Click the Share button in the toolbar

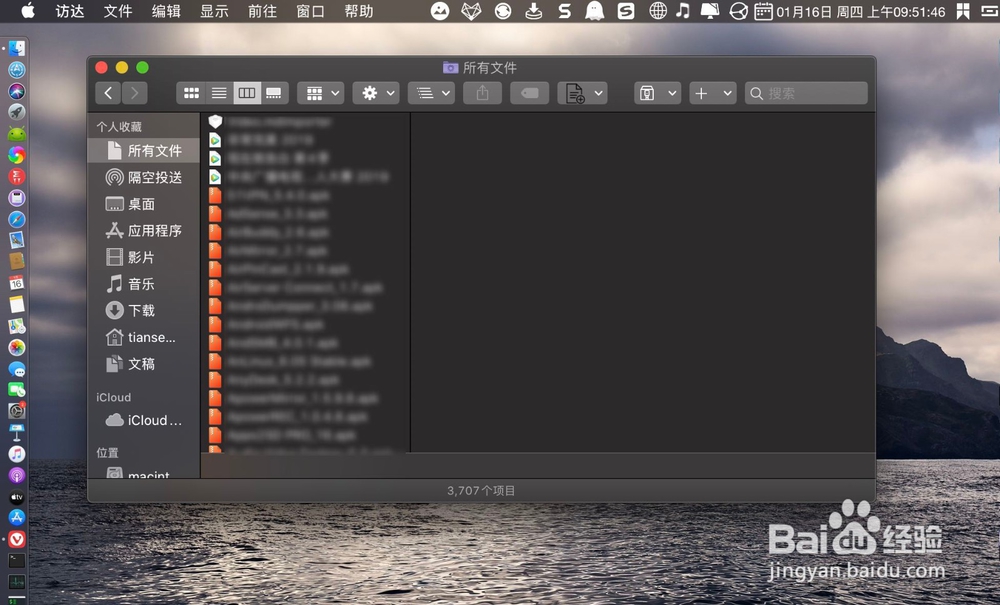[483, 92]
